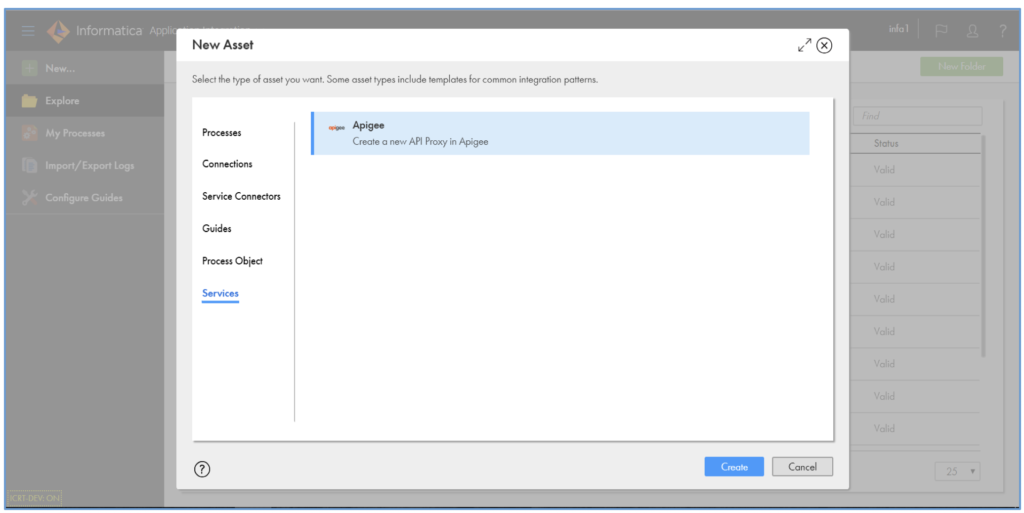Select the Guides asset category
This screenshot has width=1024, height=513.
[x=216, y=229]
